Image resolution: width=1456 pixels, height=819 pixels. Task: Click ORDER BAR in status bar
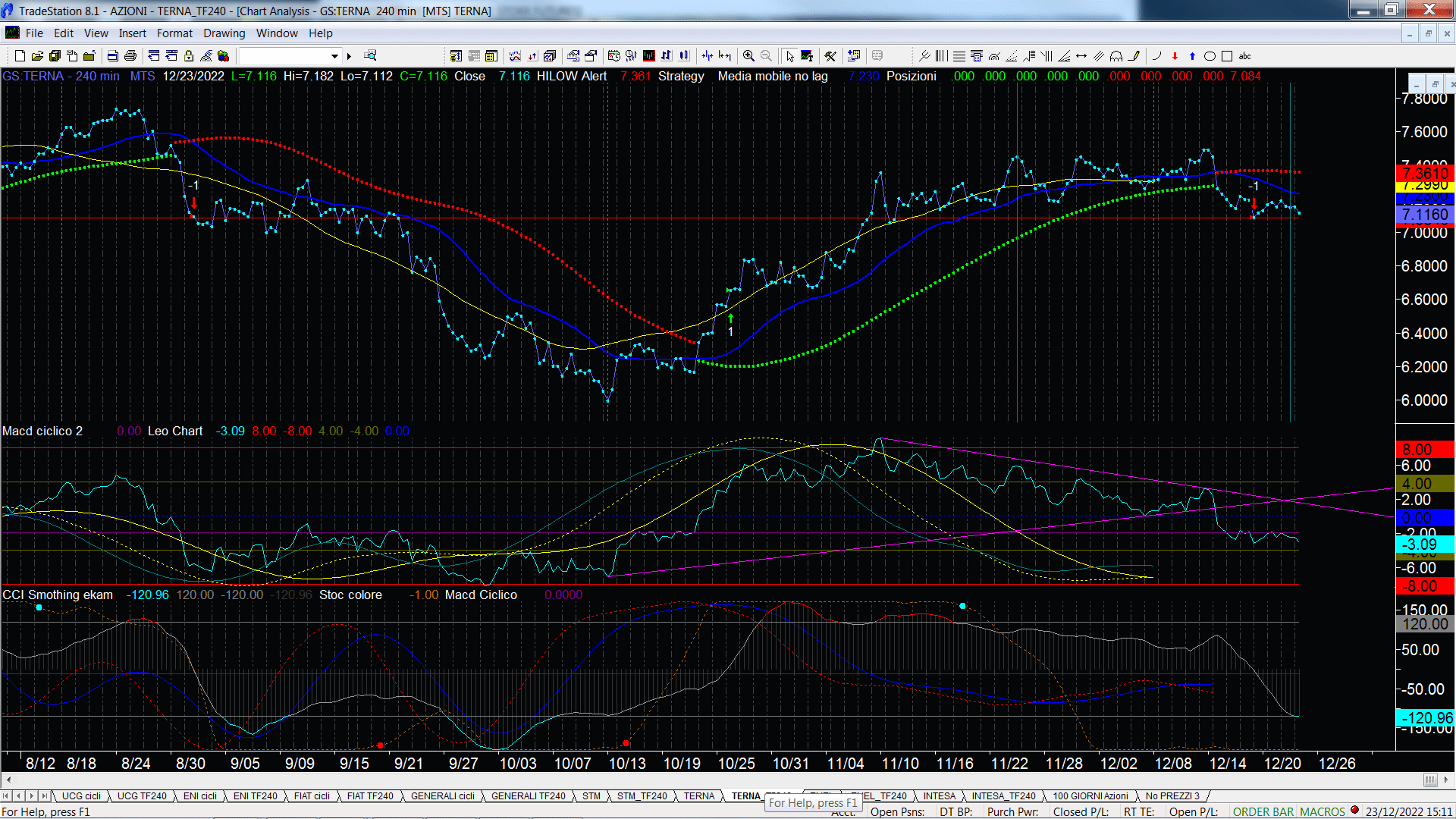1263,812
